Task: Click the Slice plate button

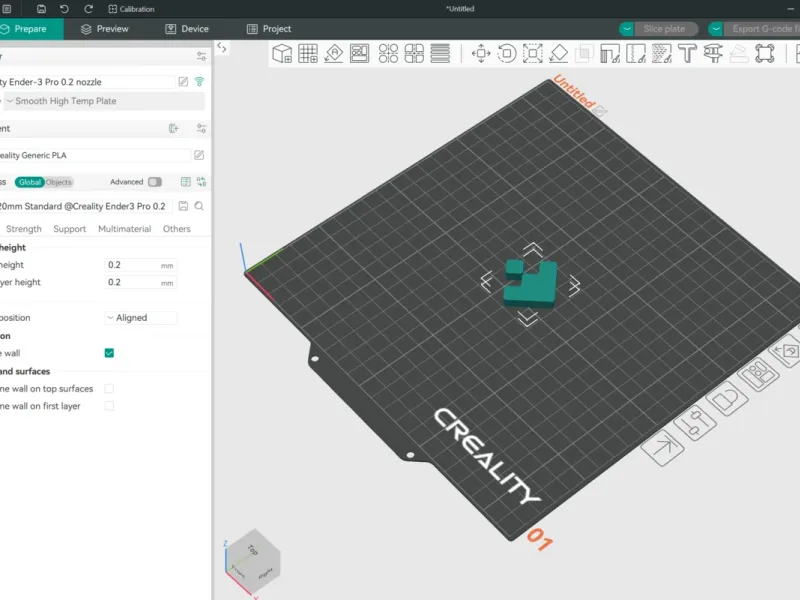Action: 665,29
